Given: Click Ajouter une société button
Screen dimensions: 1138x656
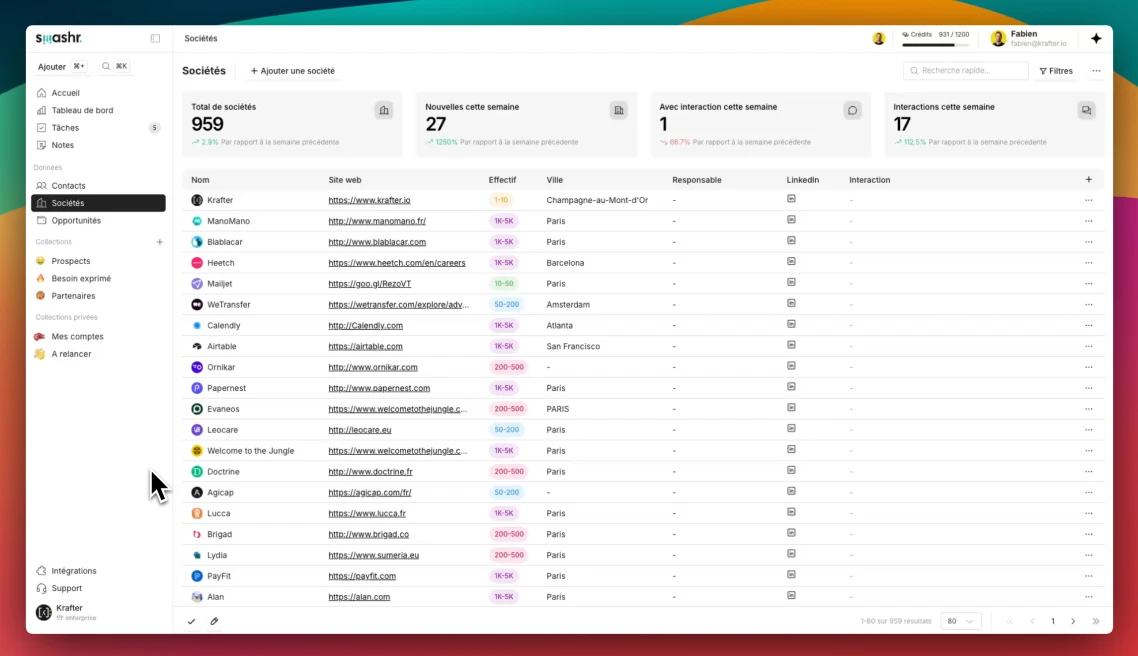Looking at the screenshot, I should tap(292, 71).
